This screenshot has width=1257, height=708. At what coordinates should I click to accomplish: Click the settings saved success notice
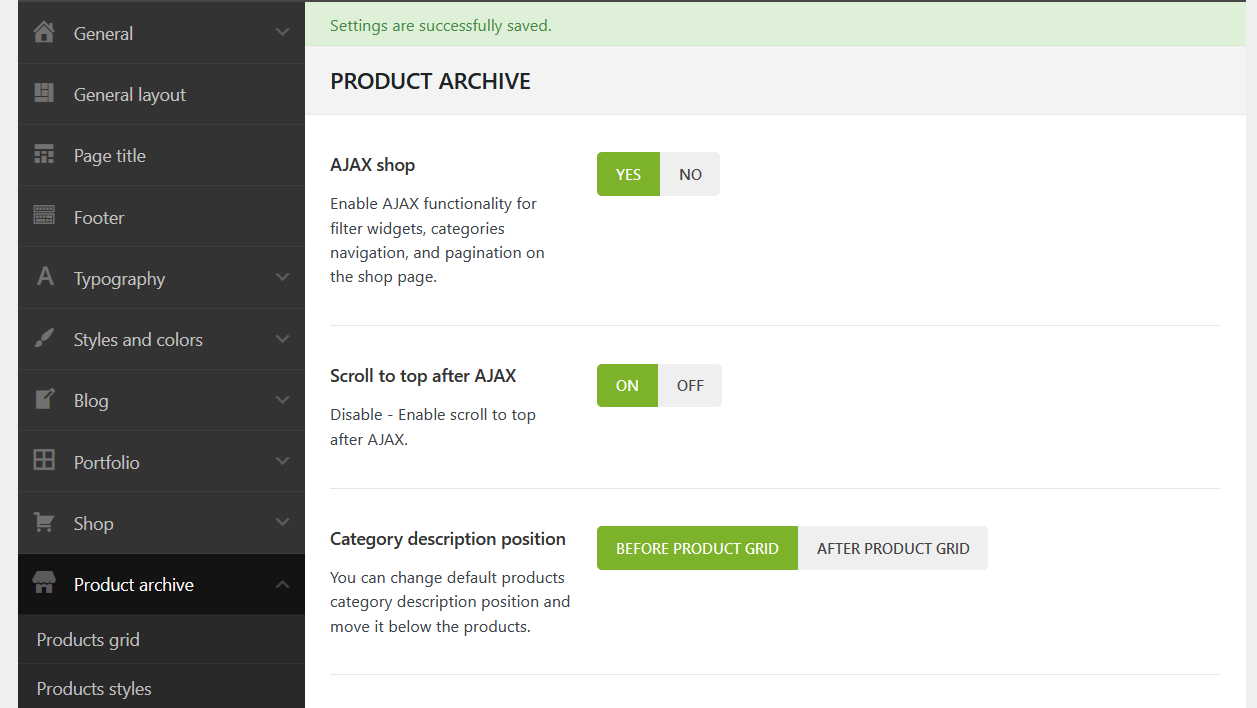[441, 26]
